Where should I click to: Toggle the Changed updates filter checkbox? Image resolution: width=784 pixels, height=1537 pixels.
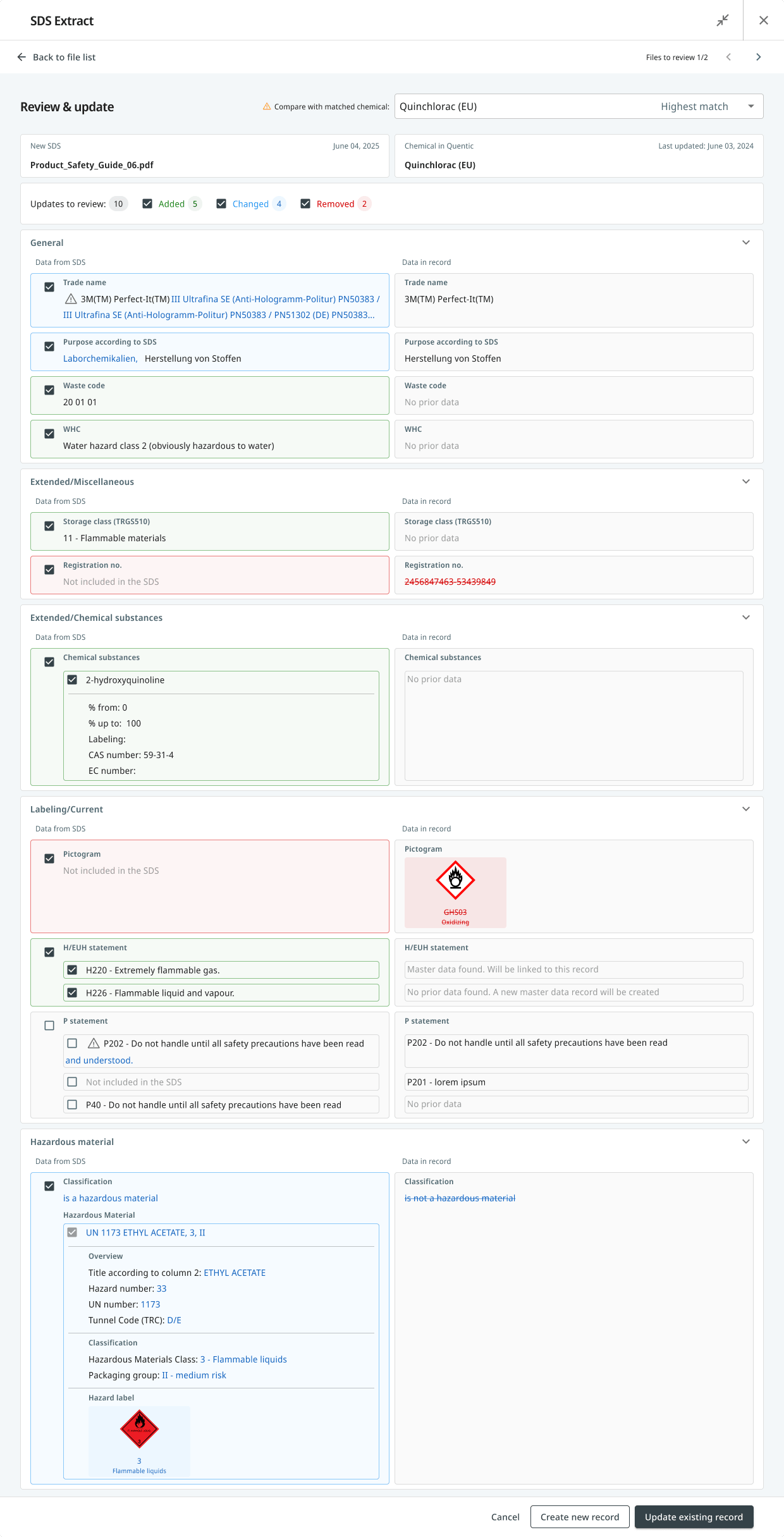pyautogui.click(x=221, y=204)
